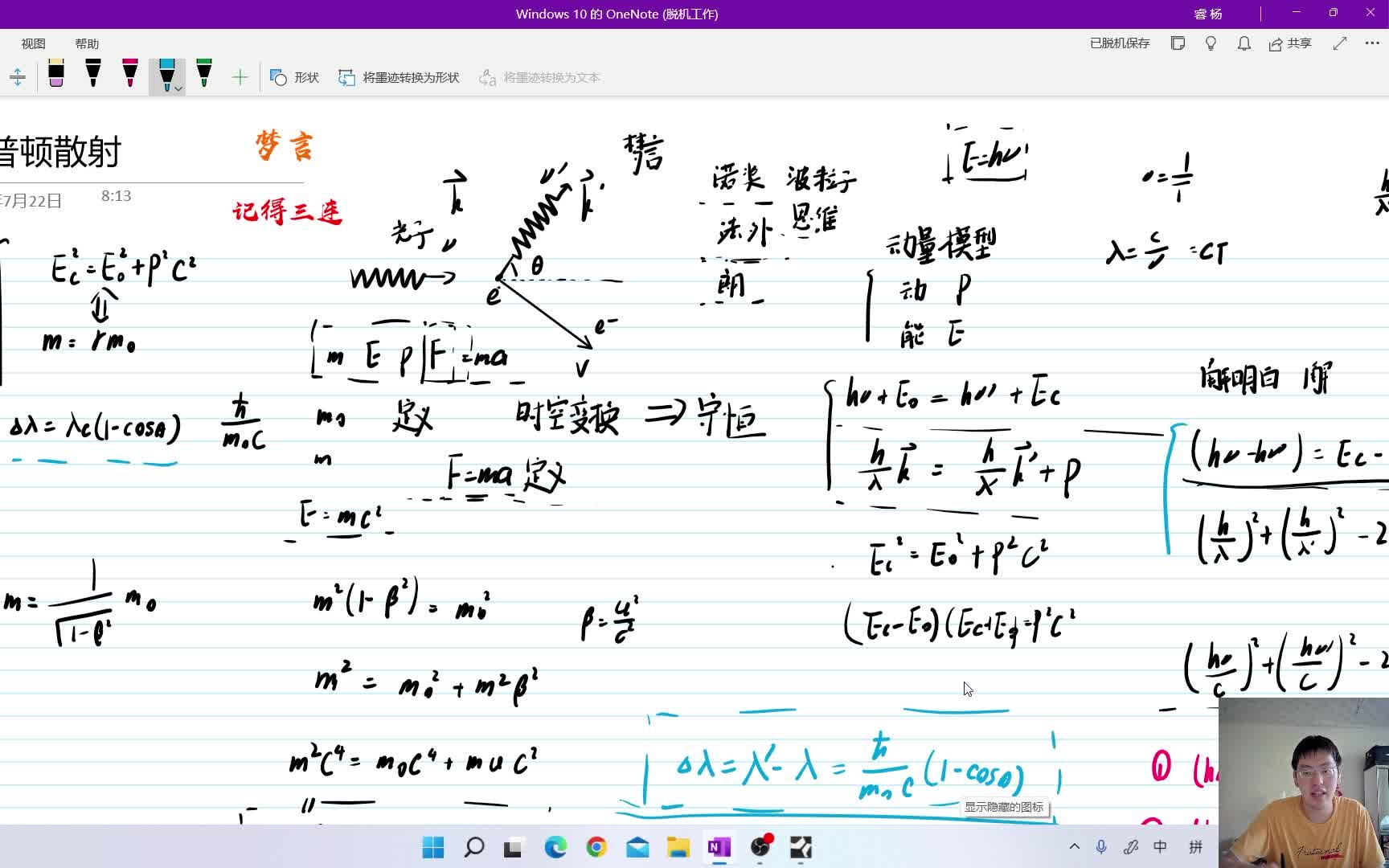Toggle the 拼 IME mode indicator

(1195, 846)
